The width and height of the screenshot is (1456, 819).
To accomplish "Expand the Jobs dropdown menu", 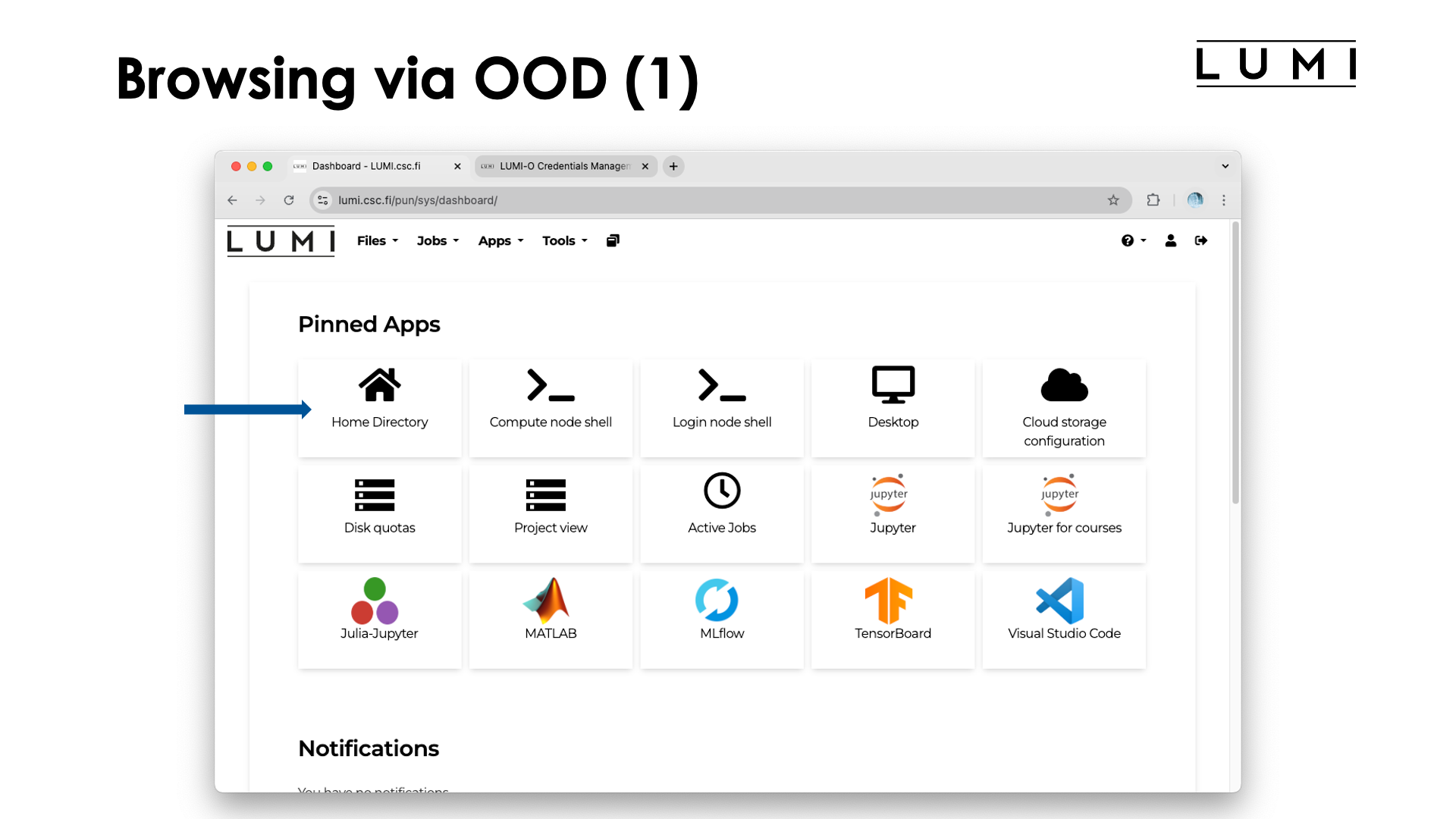I will (437, 240).
